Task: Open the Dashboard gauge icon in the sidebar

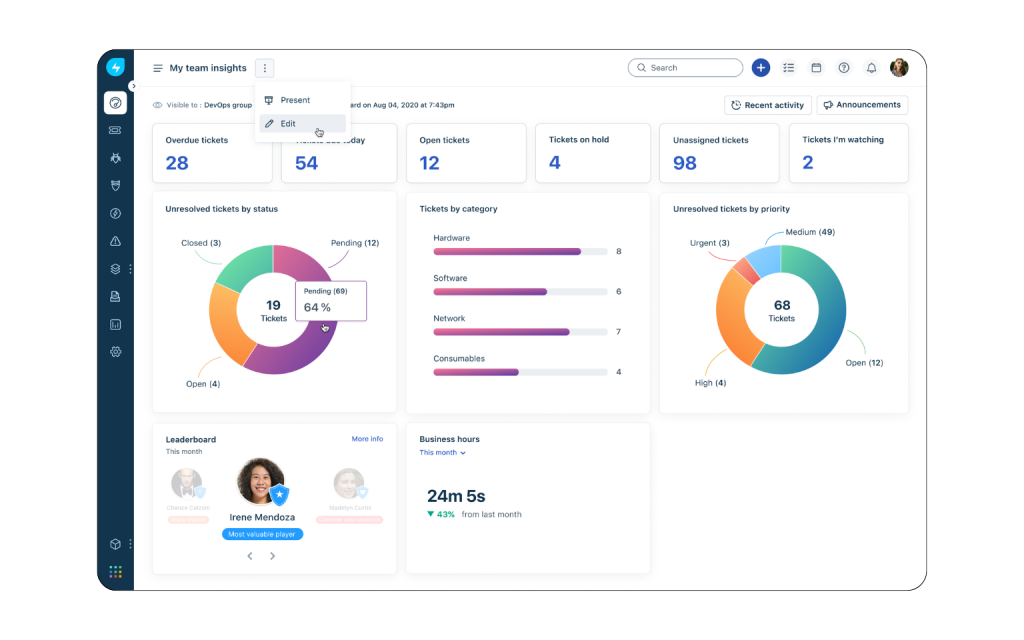Action: pos(115,102)
